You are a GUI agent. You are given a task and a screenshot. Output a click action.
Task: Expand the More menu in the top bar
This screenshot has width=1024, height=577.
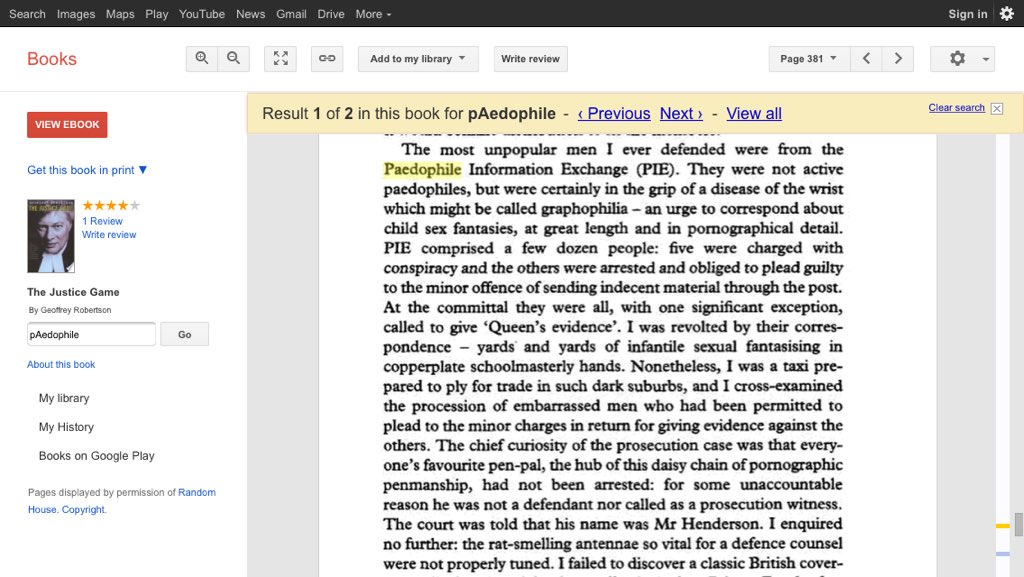tap(373, 14)
